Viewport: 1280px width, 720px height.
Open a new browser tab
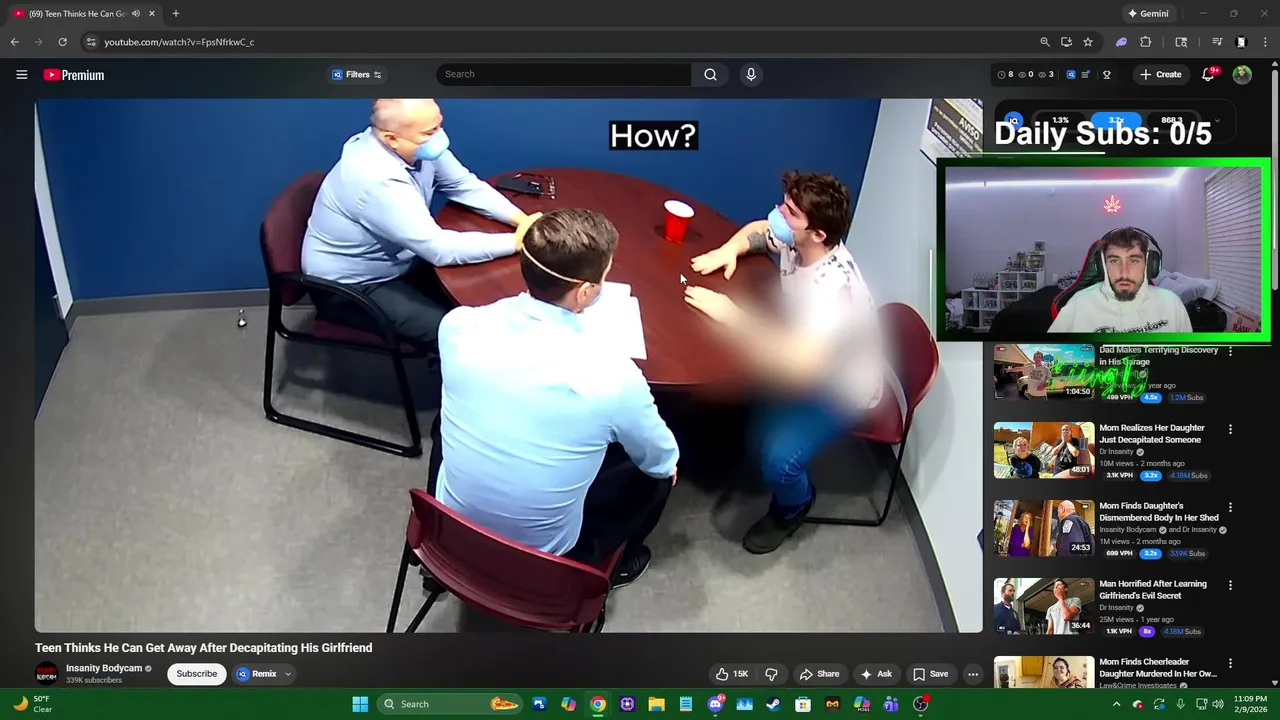coord(176,14)
